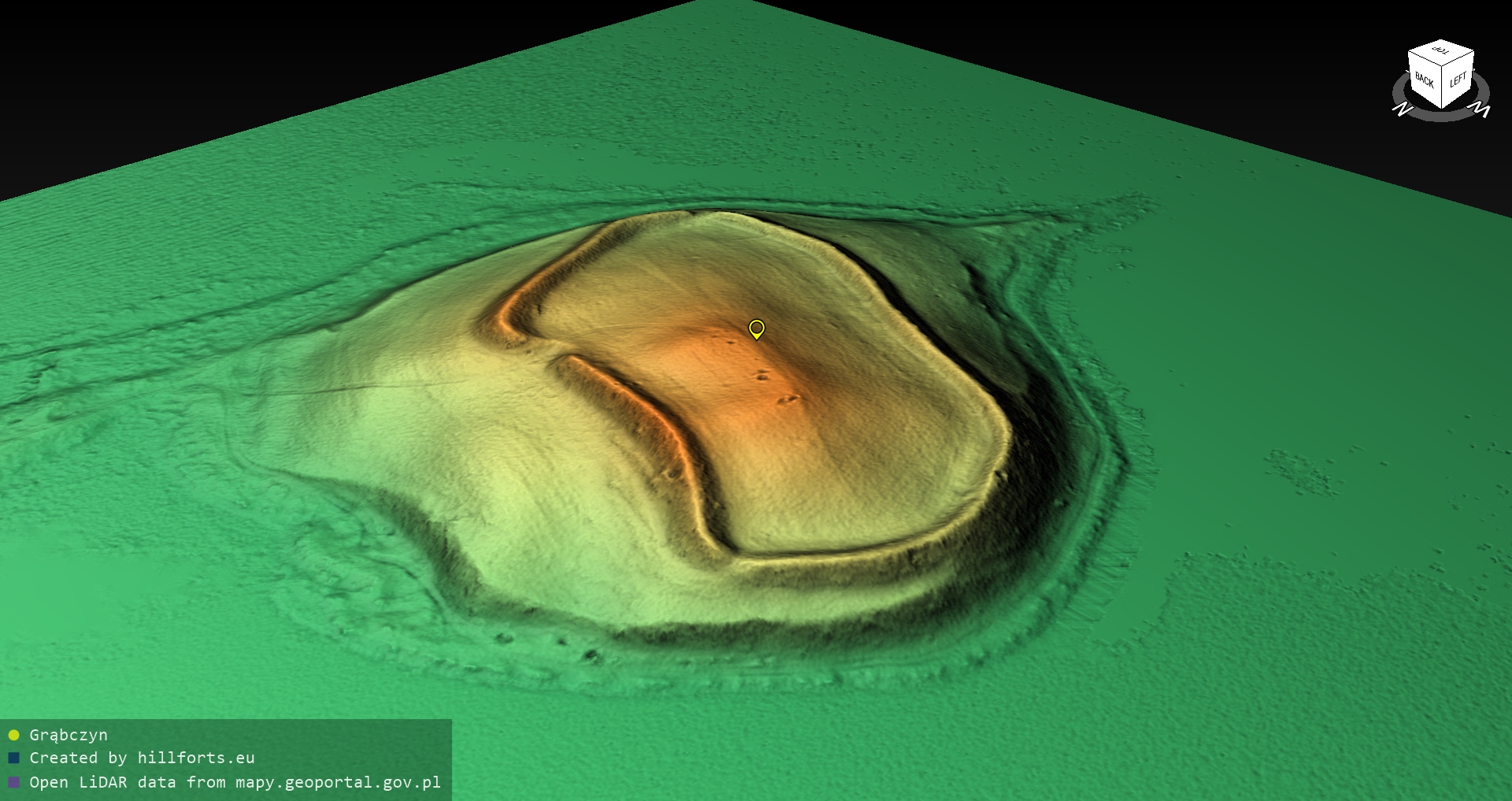Viewport: 1512px width, 801px height.
Task: Click the W west letter on the compass ring
Action: [1481, 109]
